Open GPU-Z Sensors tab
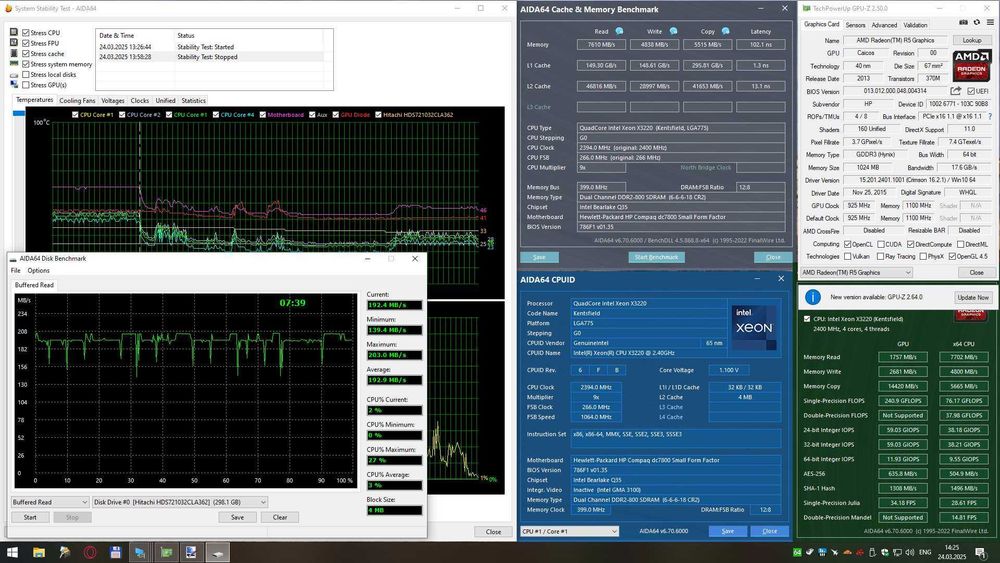This screenshot has height=563, width=1000. (x=855, y=25)
